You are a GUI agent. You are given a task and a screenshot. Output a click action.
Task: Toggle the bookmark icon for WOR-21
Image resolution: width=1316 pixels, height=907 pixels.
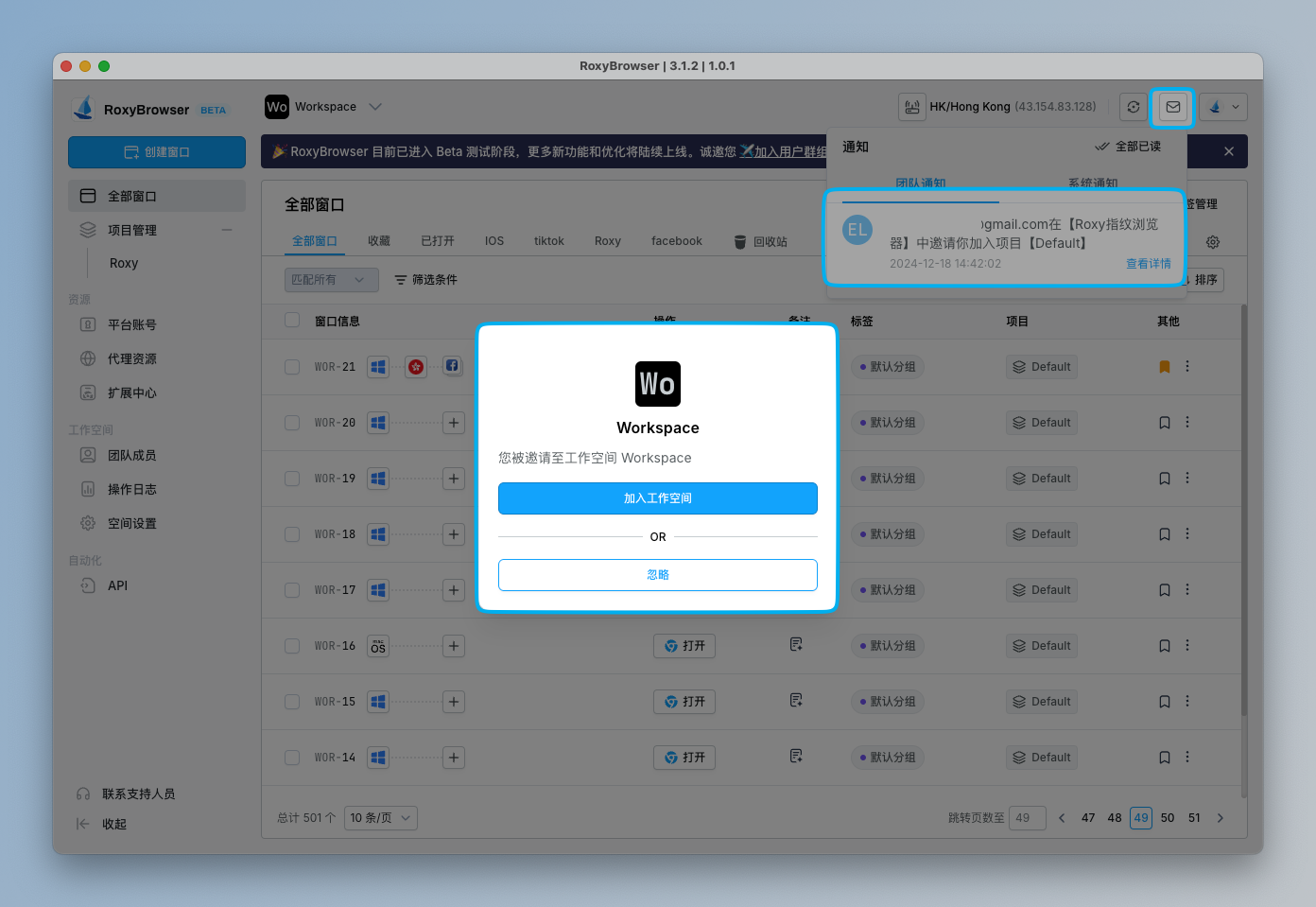1165,367
